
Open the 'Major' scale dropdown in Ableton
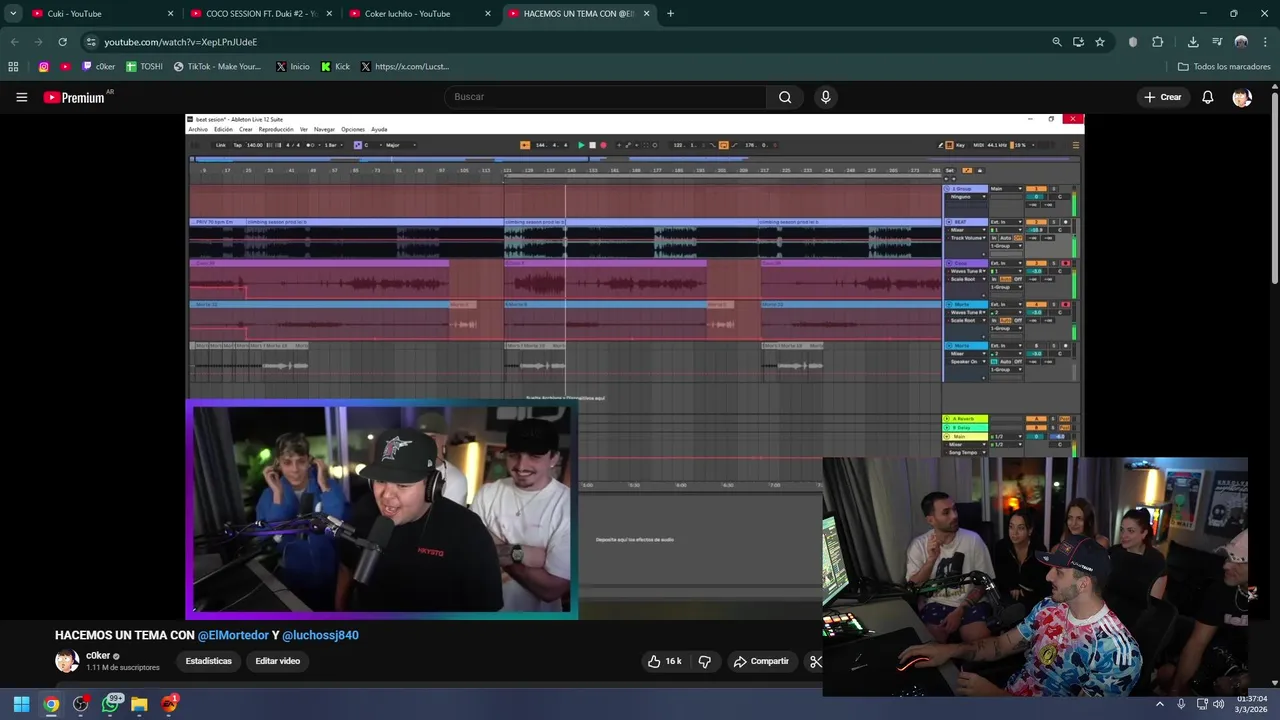[400, 145]
